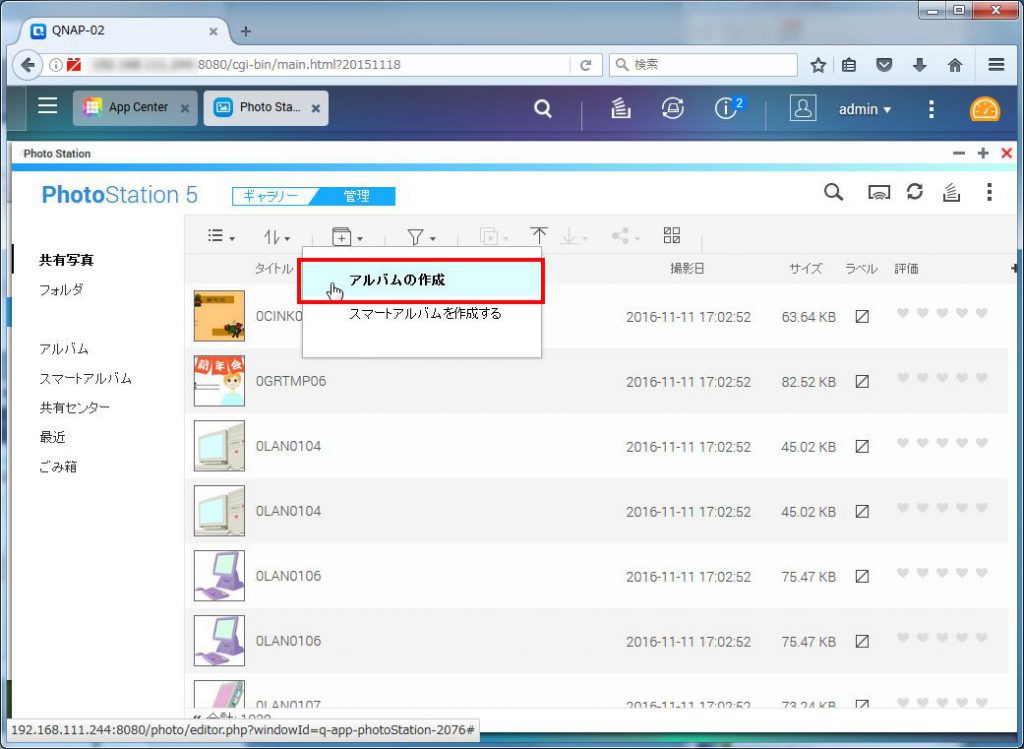
Task: Open 共有センター in sidebar
Action: [74, 407]
